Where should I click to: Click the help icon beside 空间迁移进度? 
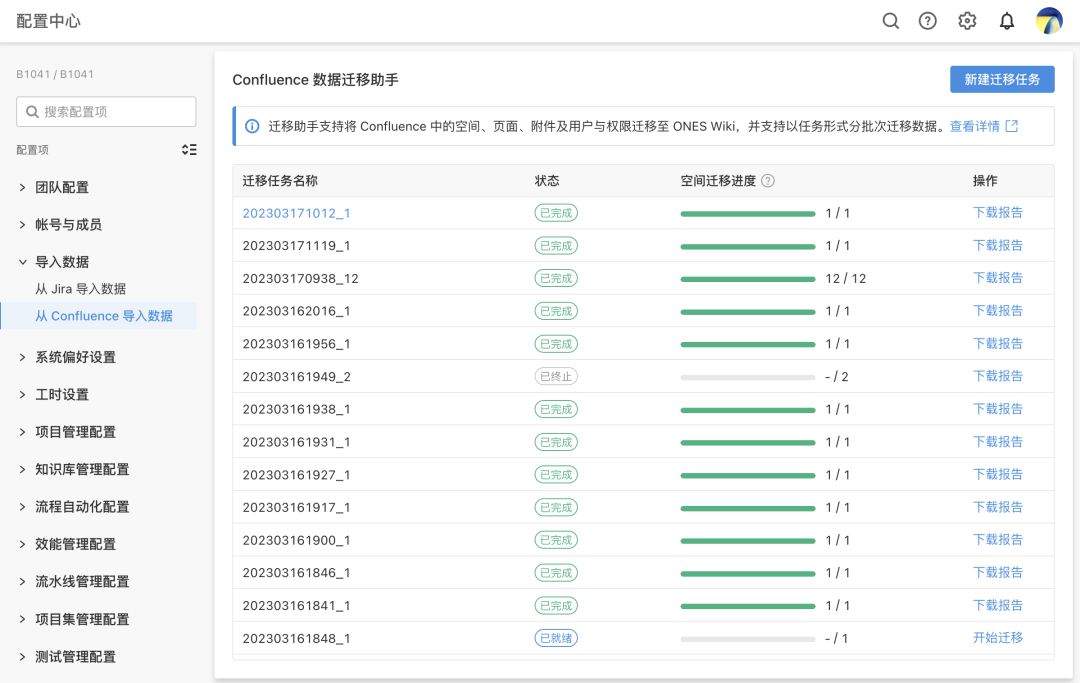coord(768,181)
